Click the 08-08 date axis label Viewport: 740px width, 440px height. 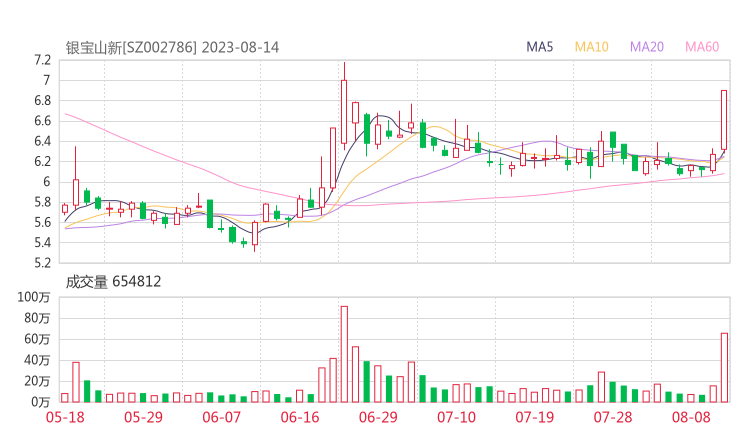[691, 417]
